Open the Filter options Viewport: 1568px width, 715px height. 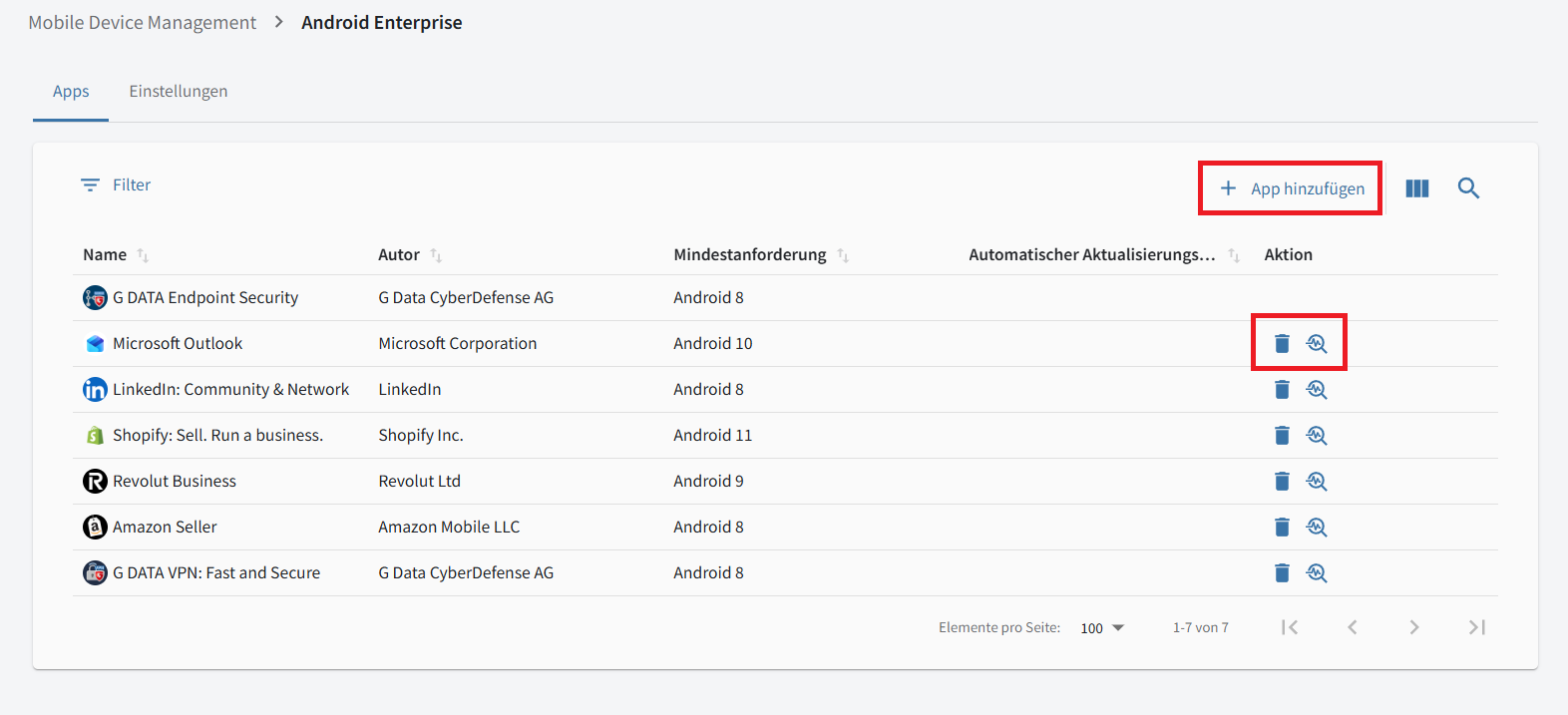(x=116, y=185)
